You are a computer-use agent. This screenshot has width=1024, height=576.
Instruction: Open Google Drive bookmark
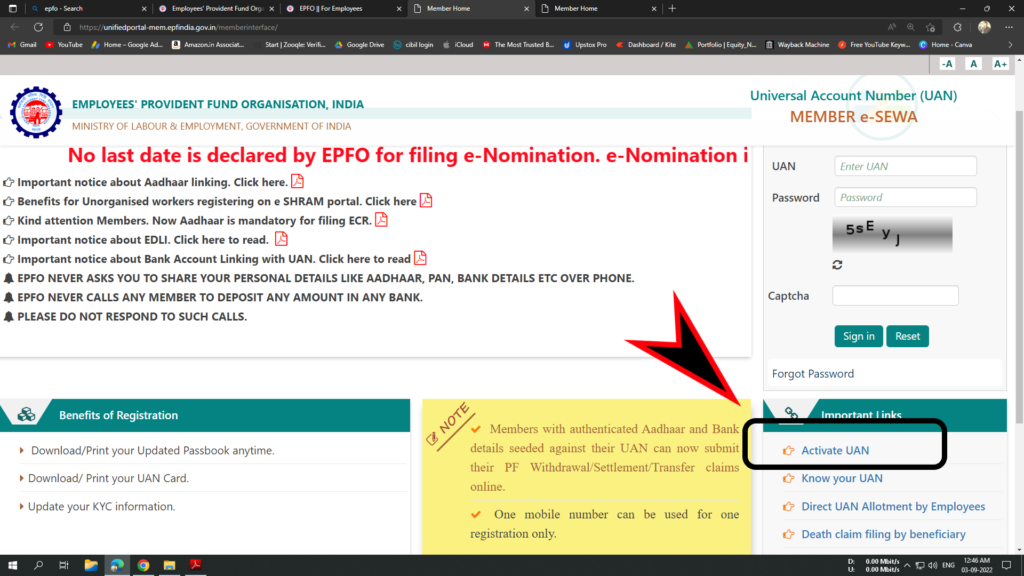tap(359, 45)
